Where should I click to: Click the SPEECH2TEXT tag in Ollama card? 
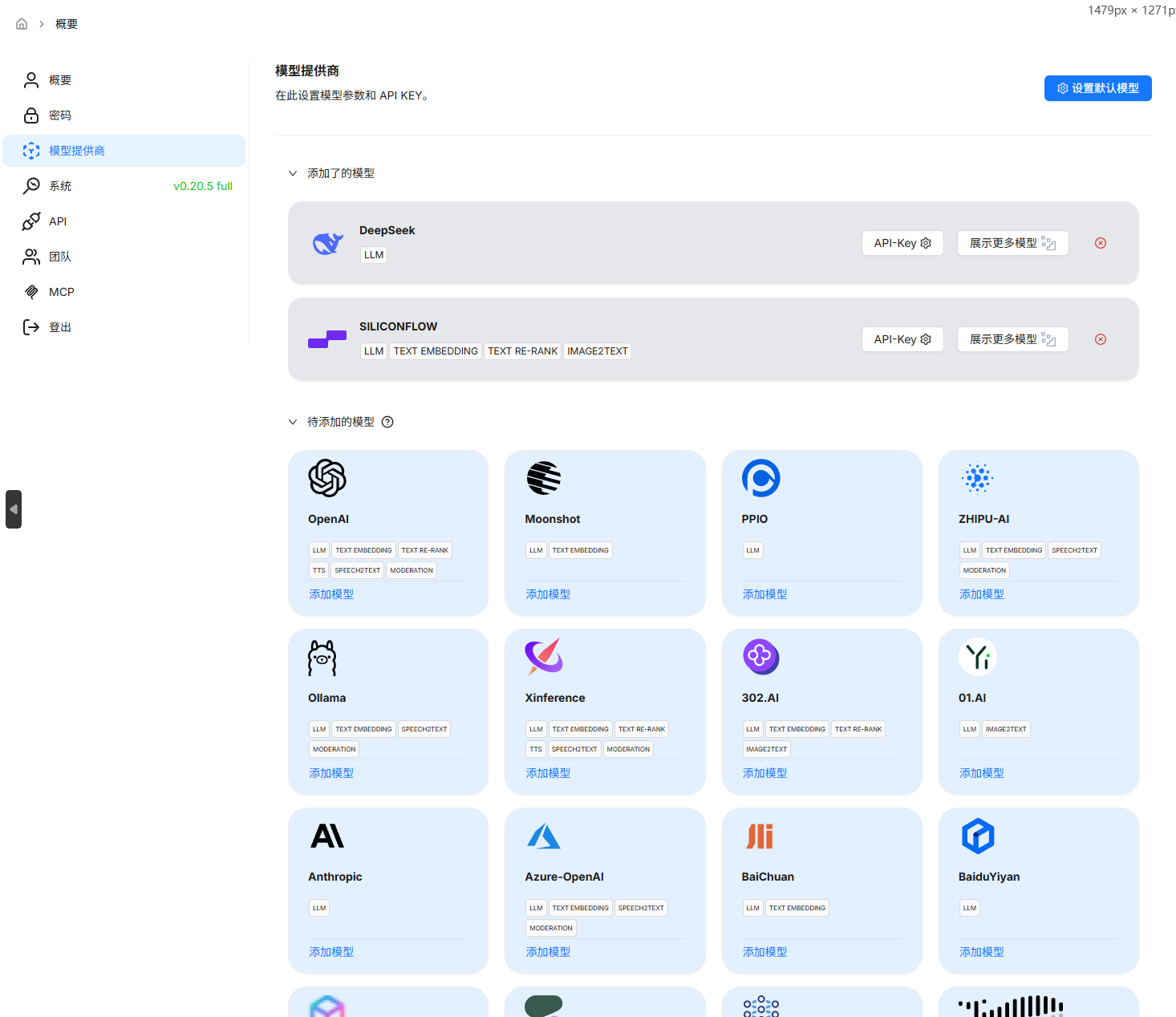(424, 729)
